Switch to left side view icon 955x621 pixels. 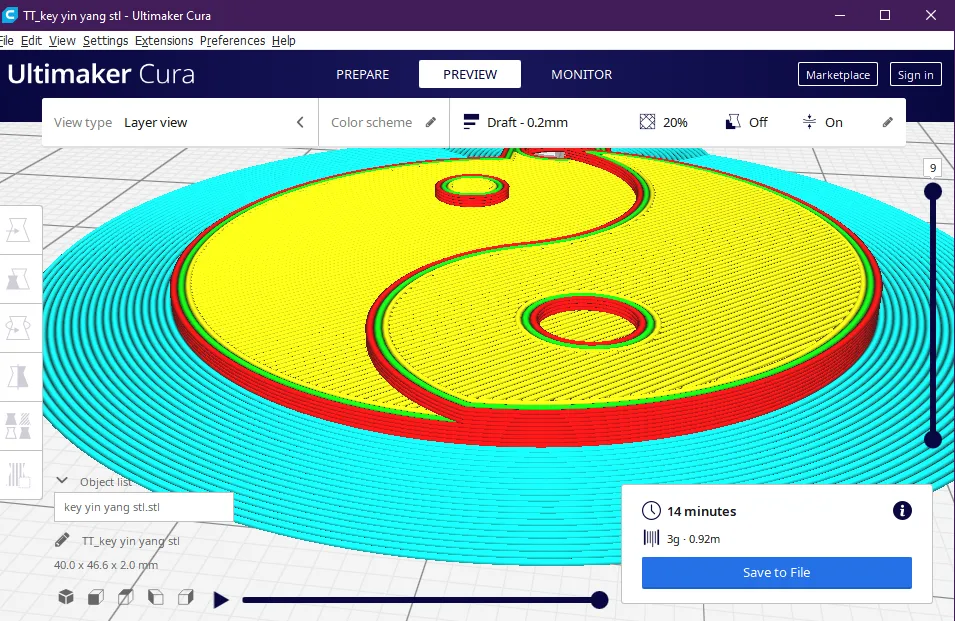[x=155, y=597]
